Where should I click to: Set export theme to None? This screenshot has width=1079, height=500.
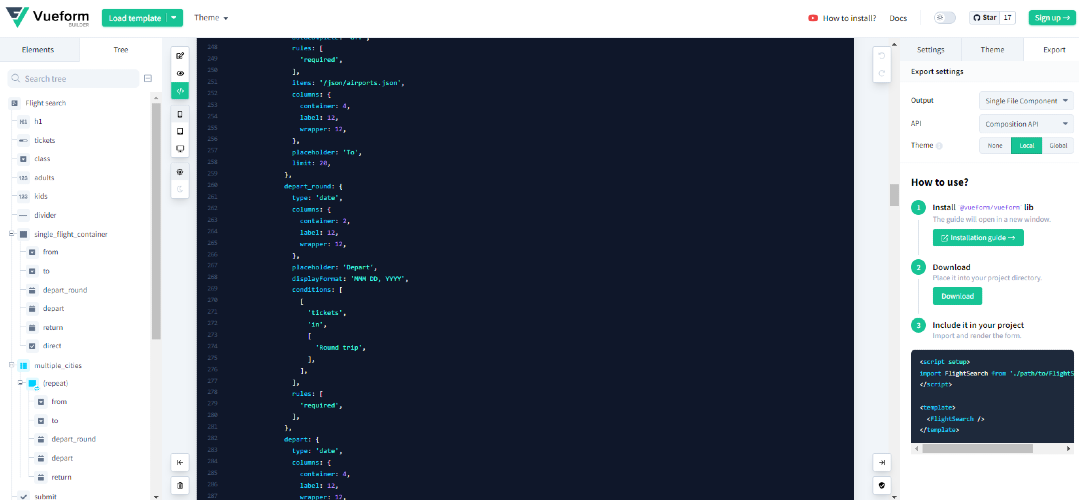pos(995,146)
